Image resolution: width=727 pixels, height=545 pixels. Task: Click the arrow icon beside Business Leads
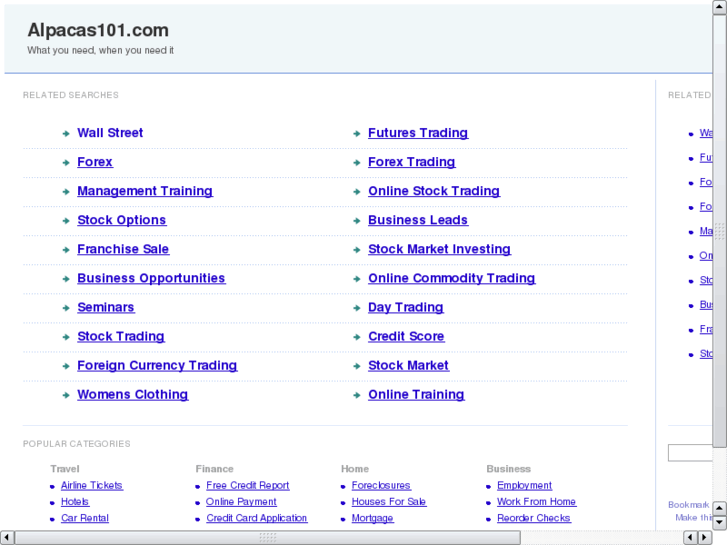pyautogui.click(x=357, y=221)
